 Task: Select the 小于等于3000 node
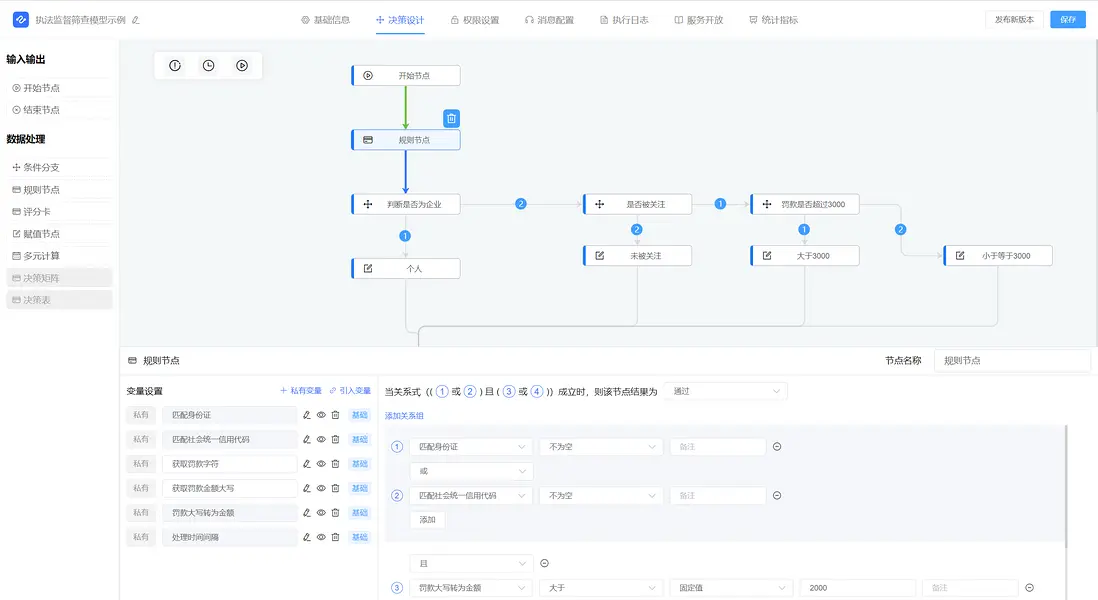998,256
